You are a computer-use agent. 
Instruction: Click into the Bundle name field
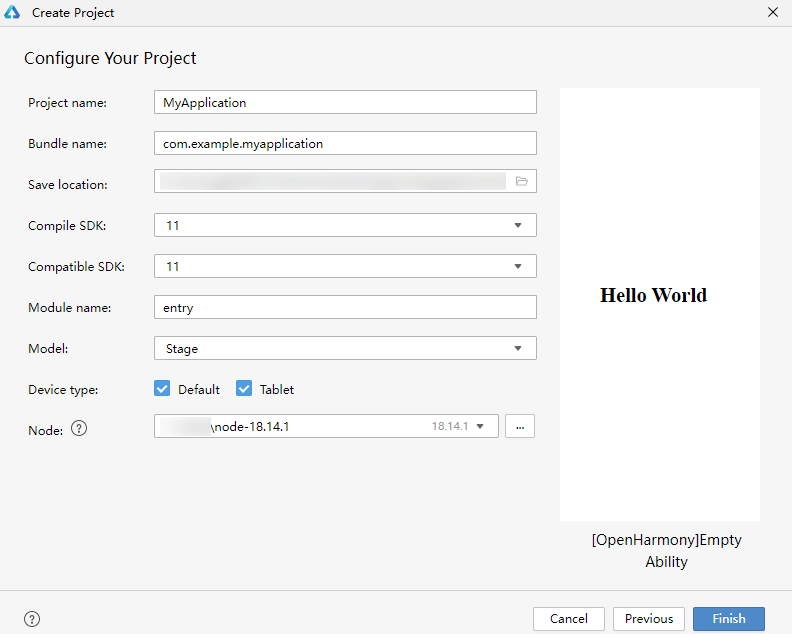tap(345, 143)
